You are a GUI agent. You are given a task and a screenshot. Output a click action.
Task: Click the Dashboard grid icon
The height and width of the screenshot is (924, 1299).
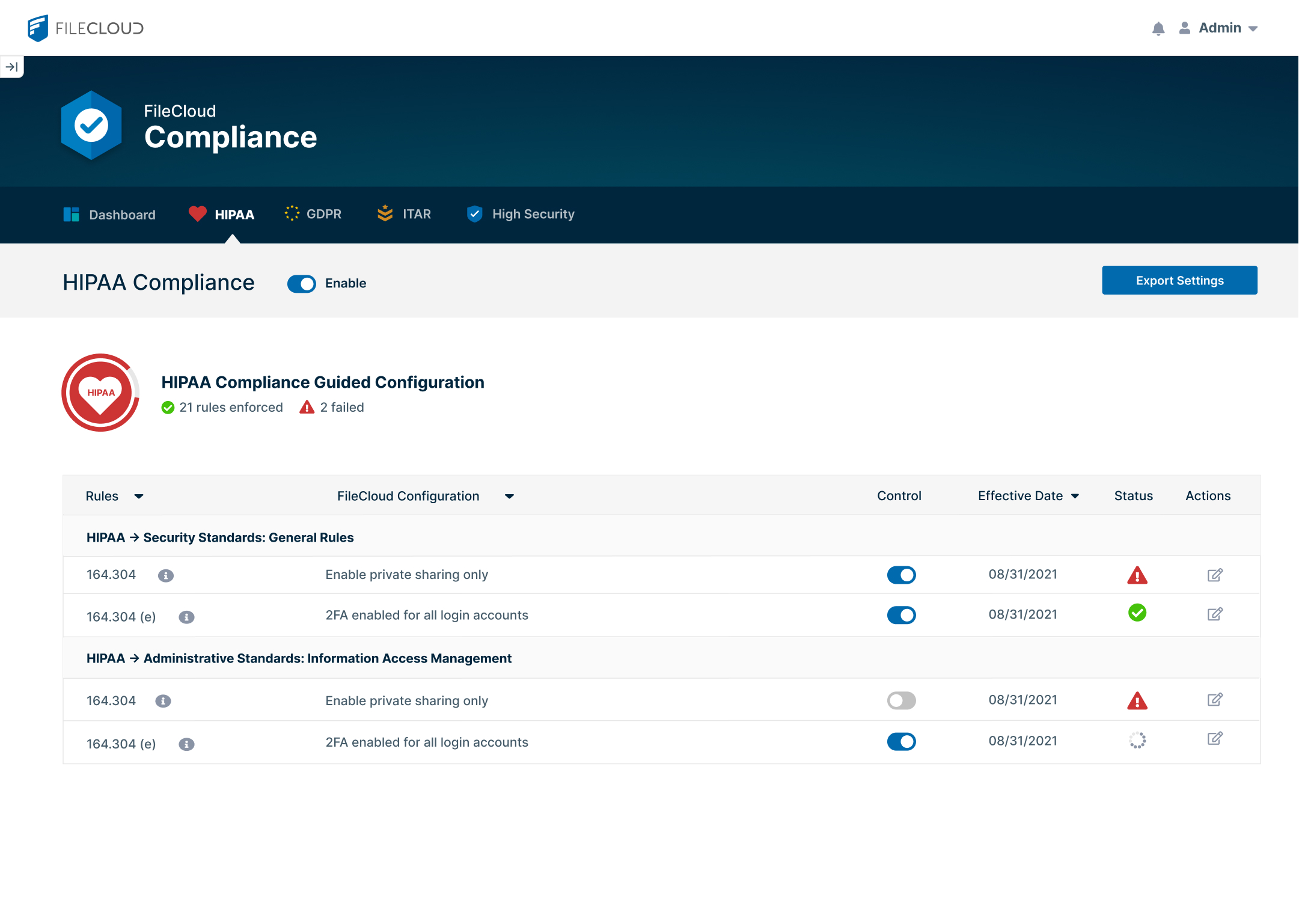pyautogui.click(x=71, y=215)
